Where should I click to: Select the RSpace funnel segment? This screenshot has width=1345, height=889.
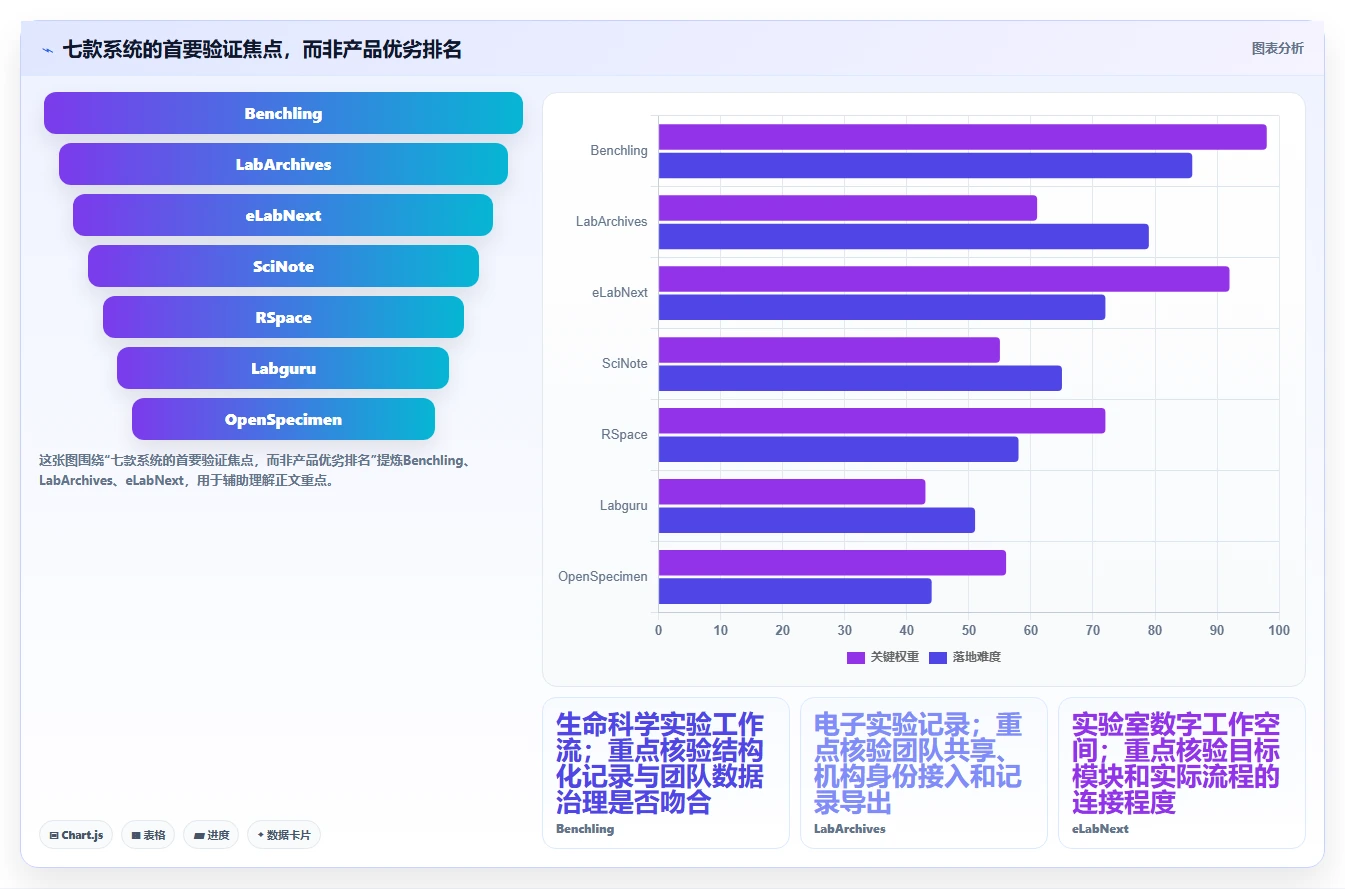click(283, 317)
